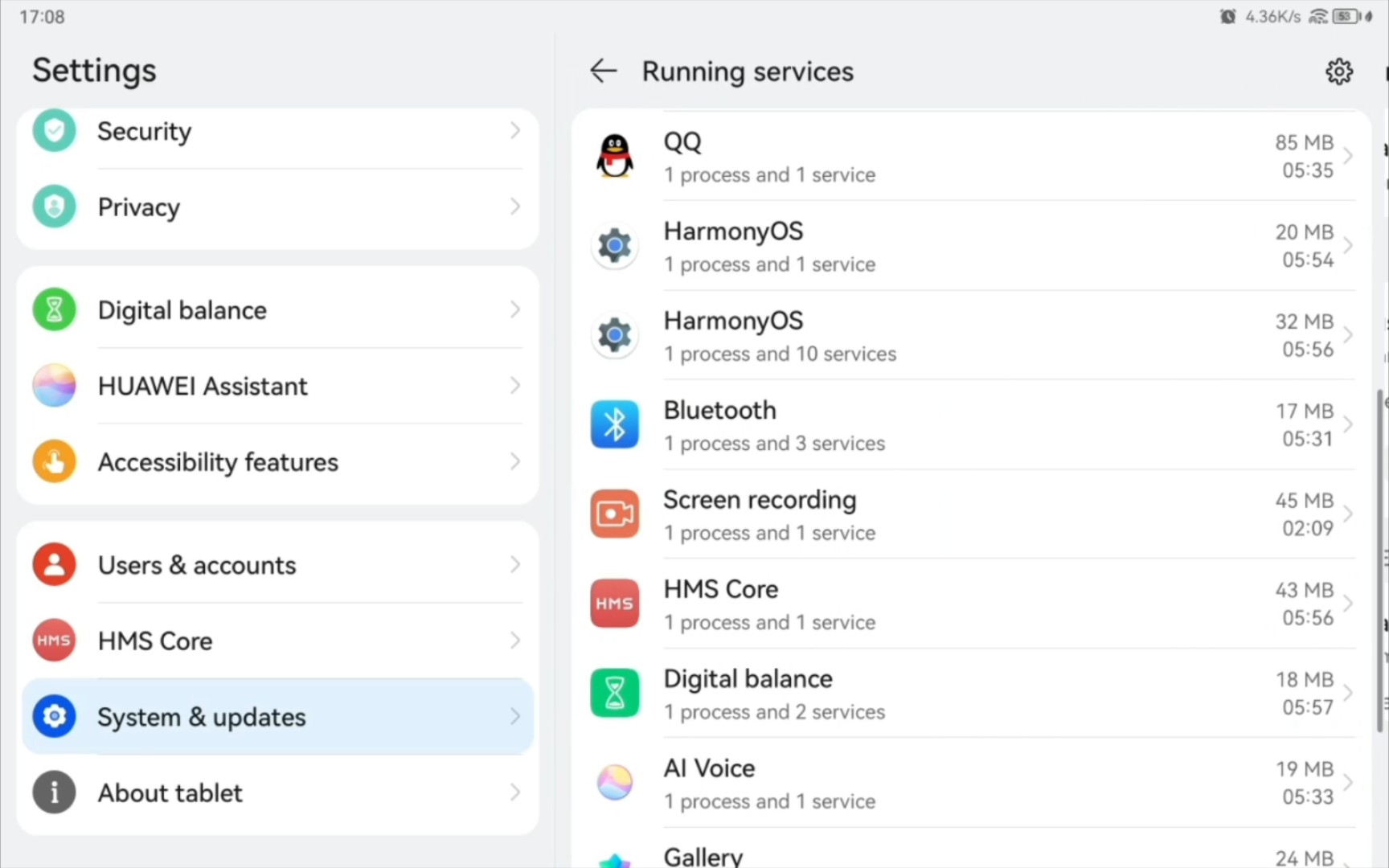This screenshot has width=1389, height=868.
Task: Tap the alarm icon in the status bar
Action: [x=1227, y=16]
